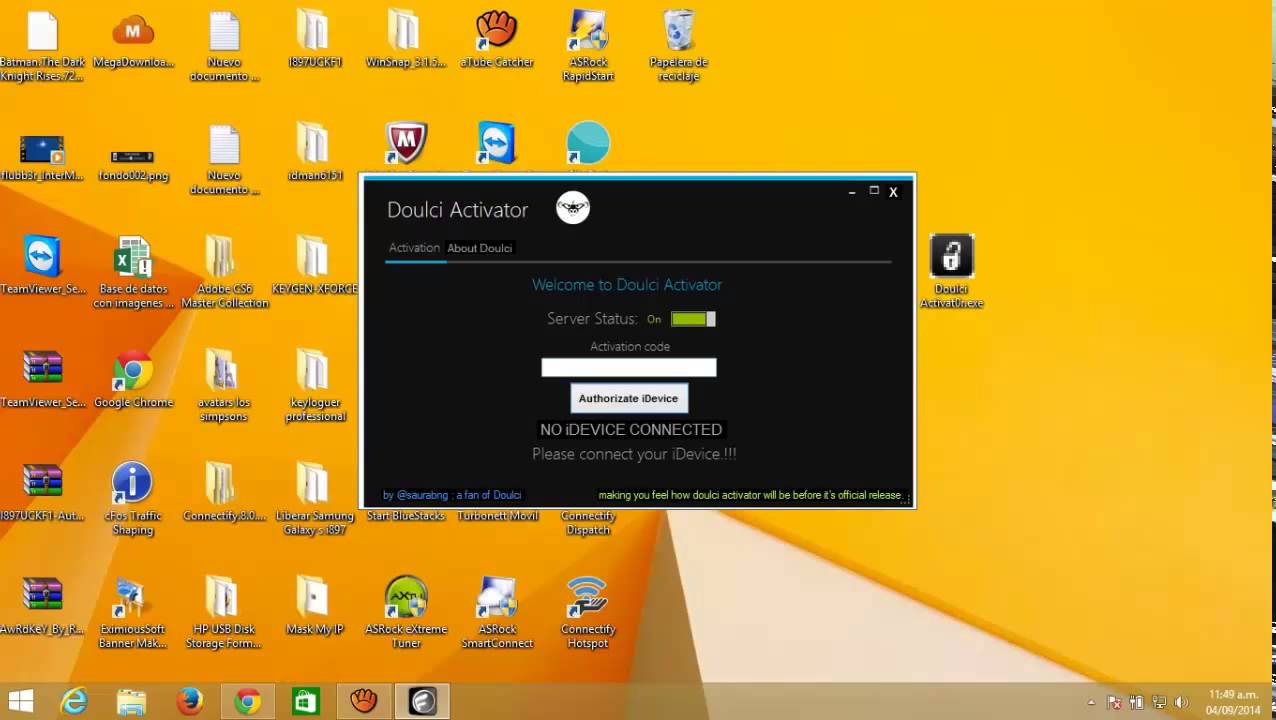Click the Start BlueStacks desktop label
1276x720 pixels.
(x=406, y=516)
